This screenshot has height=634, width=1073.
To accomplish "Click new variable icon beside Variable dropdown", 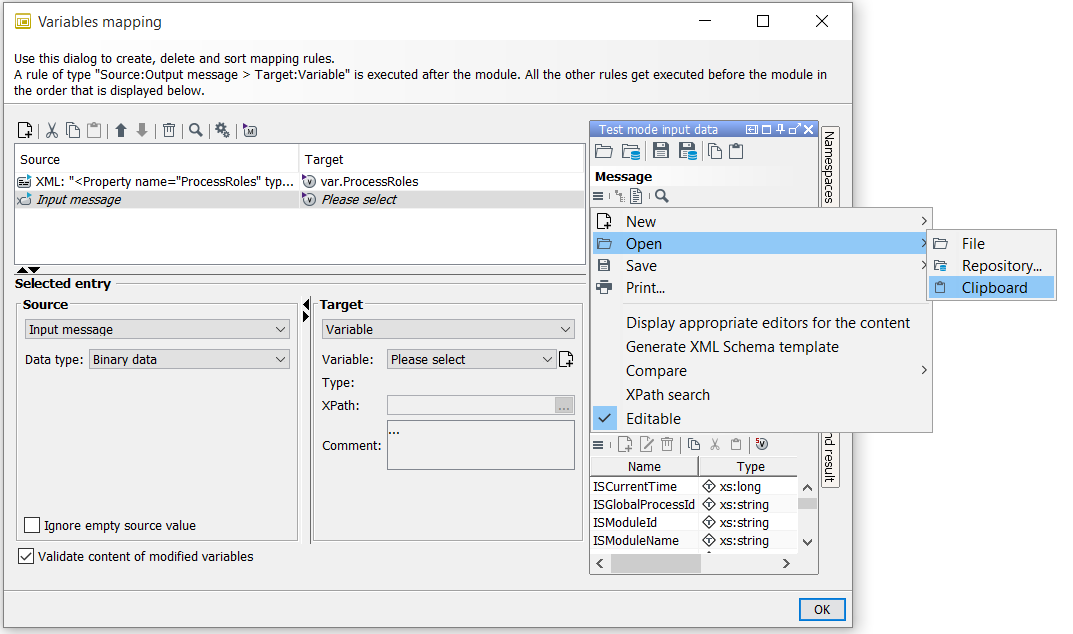I will click(x=567, y=359).
